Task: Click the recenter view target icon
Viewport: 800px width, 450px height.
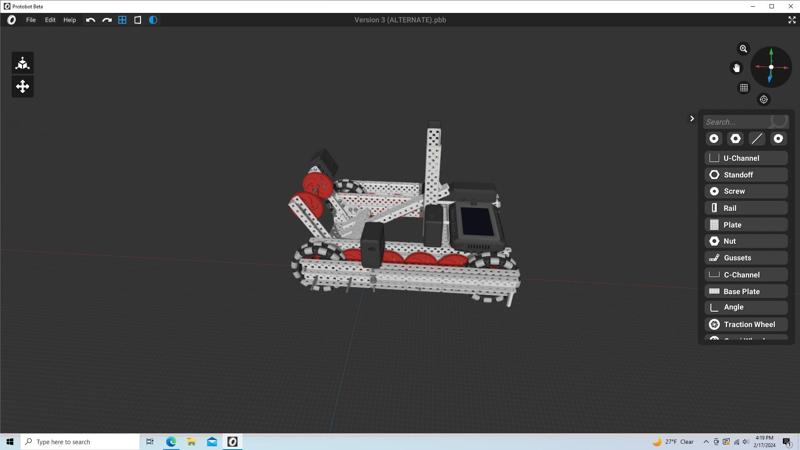Action: point(763,99)
